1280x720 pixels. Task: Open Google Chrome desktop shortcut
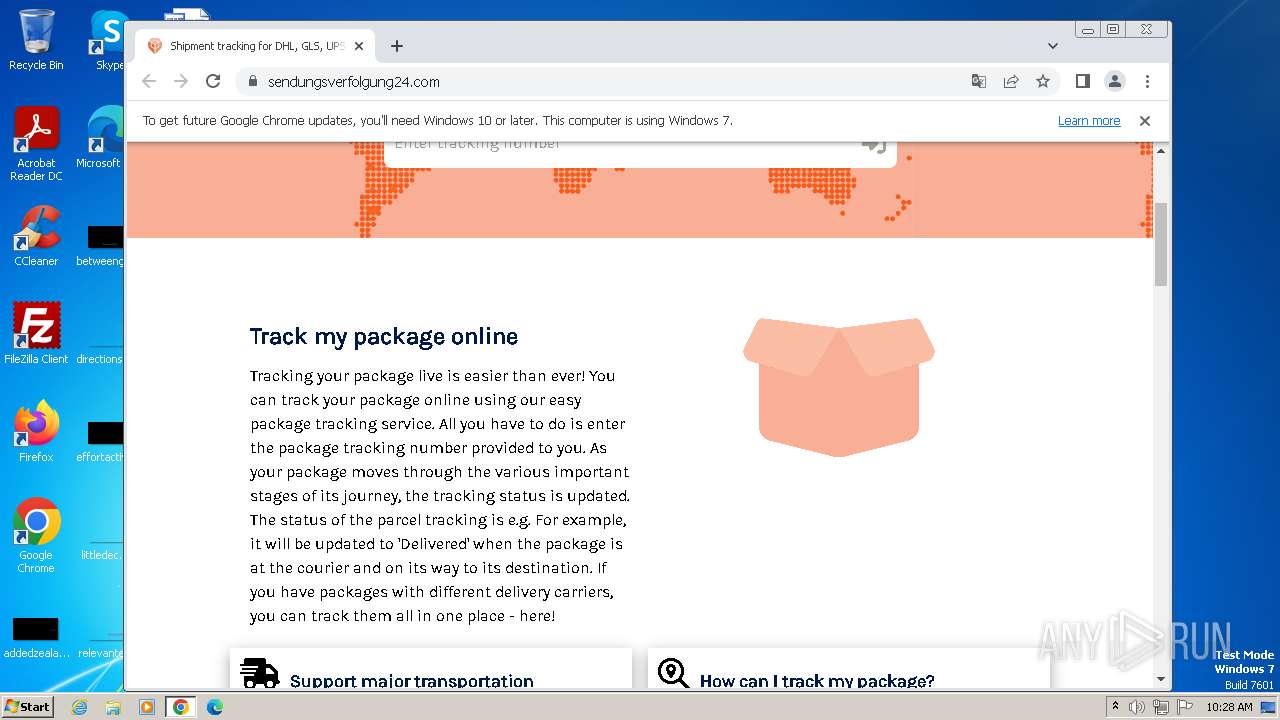click(x=36, y=536)
